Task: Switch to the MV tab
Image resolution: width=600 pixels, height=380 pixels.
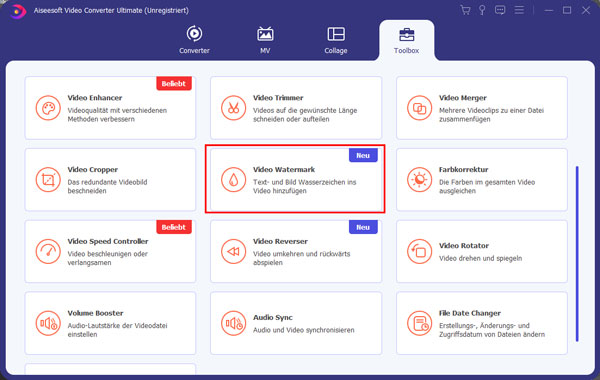Action: [265, 40]
